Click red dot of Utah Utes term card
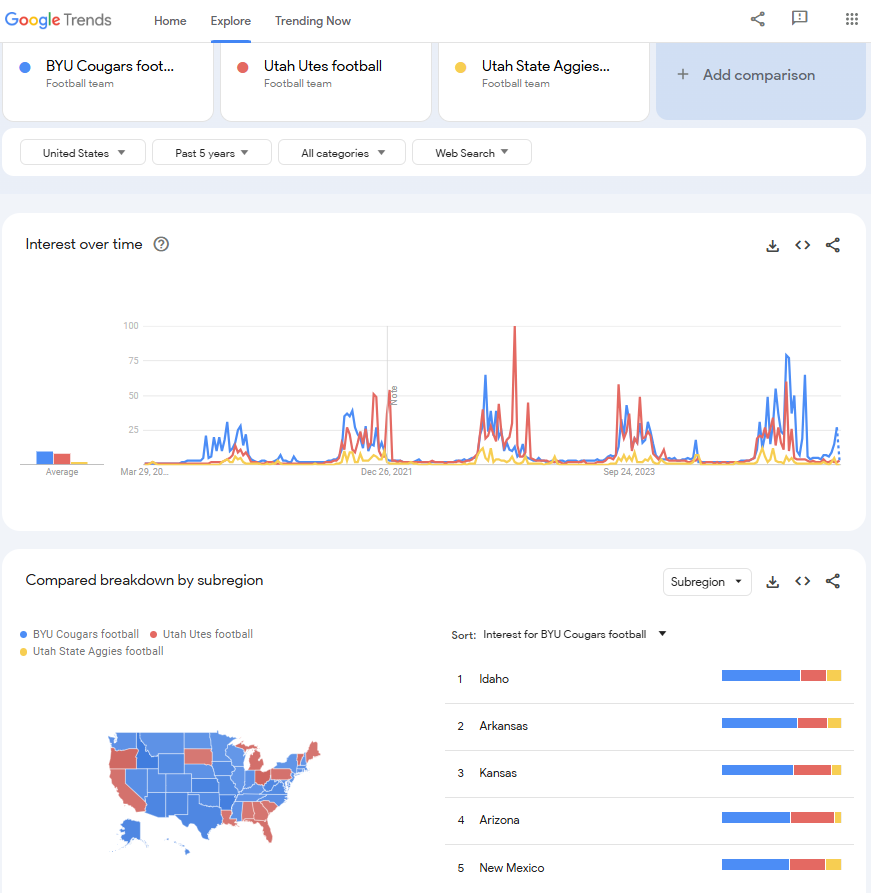871x893 pixels. (x=243, y=67)
